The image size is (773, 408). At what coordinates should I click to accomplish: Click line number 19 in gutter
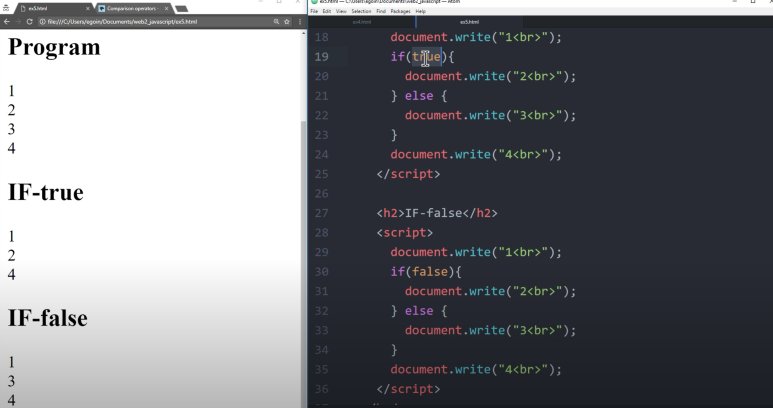[321, 57]
